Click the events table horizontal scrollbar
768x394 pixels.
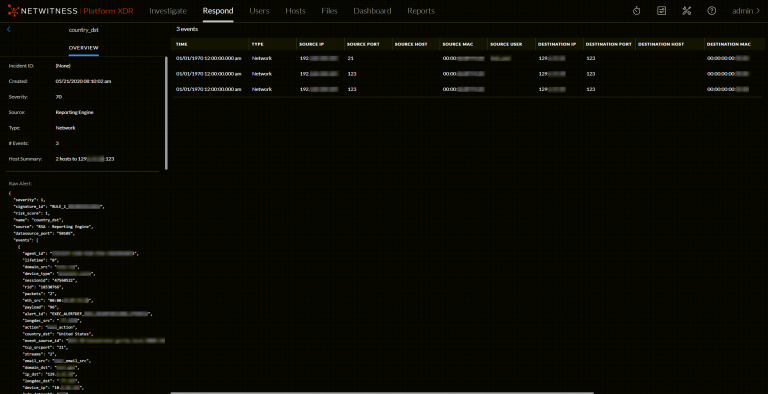pos(382,393)
